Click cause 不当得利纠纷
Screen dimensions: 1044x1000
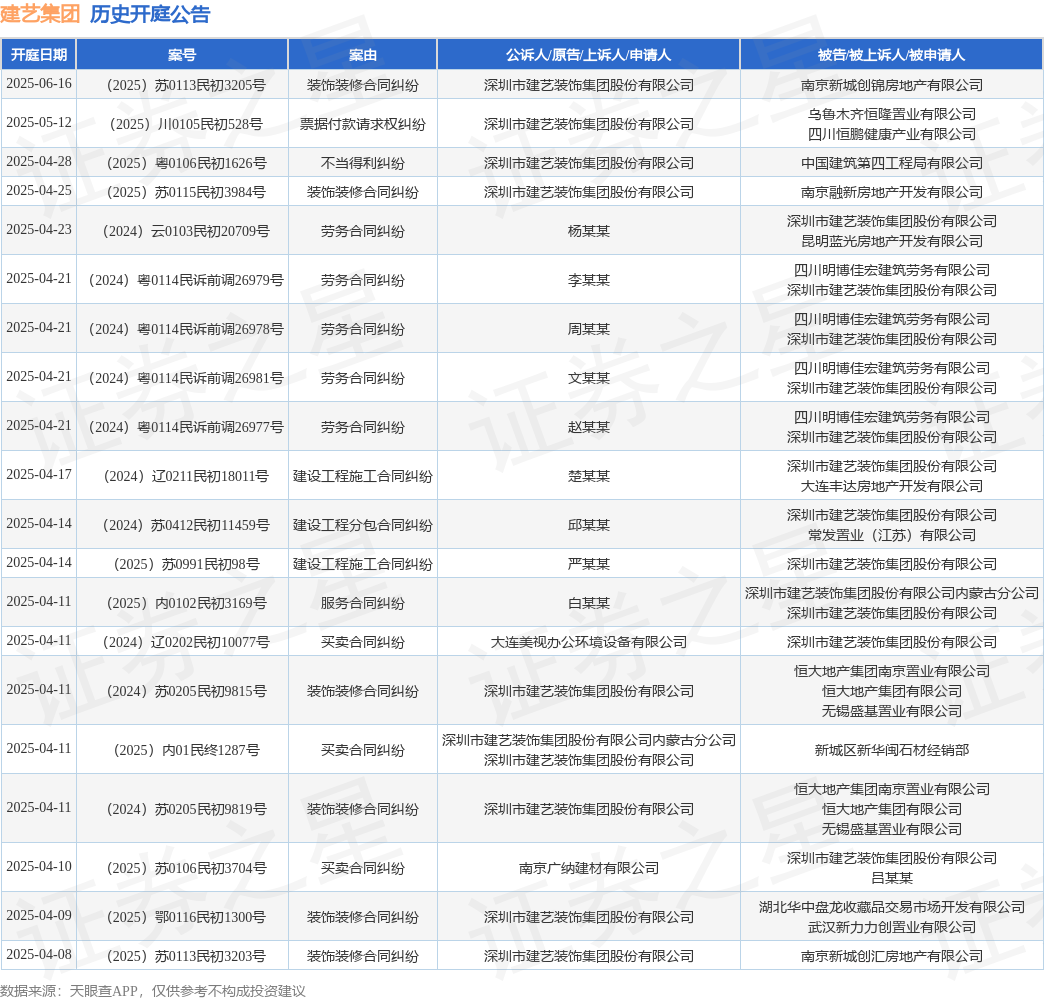[362, 163]
